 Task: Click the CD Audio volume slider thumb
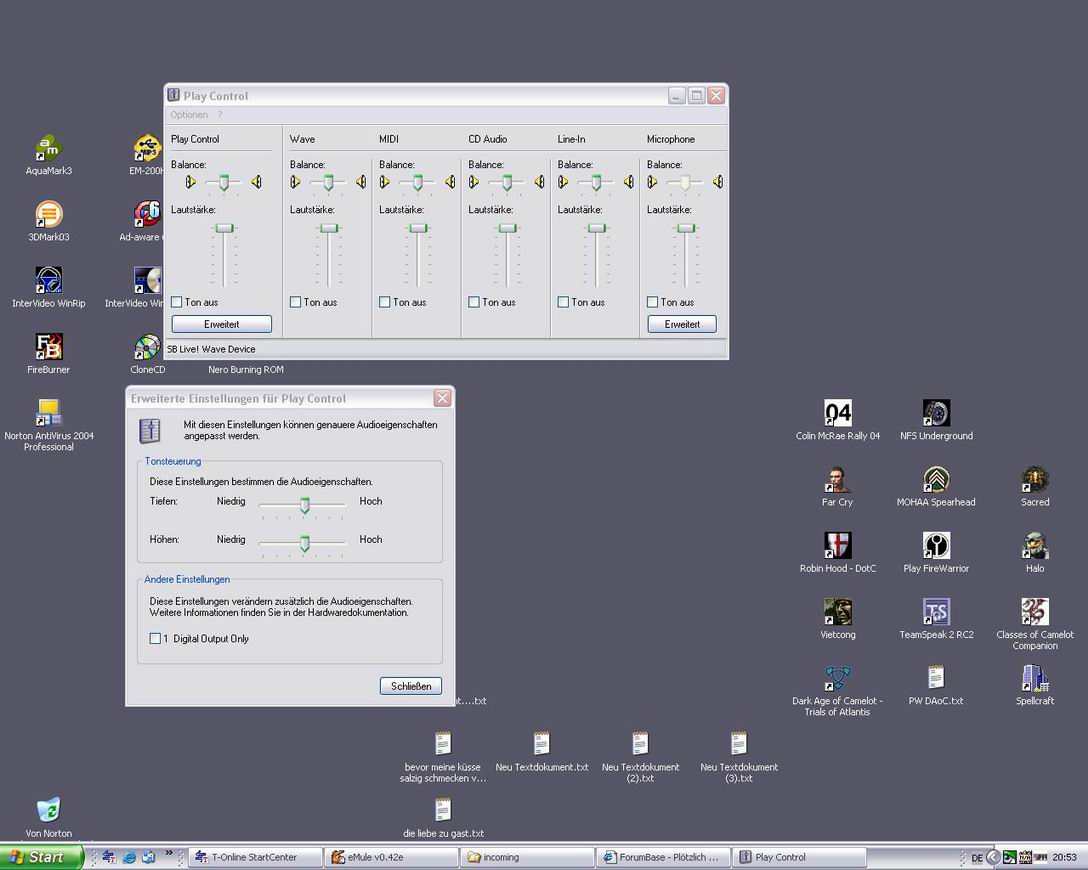507,228
